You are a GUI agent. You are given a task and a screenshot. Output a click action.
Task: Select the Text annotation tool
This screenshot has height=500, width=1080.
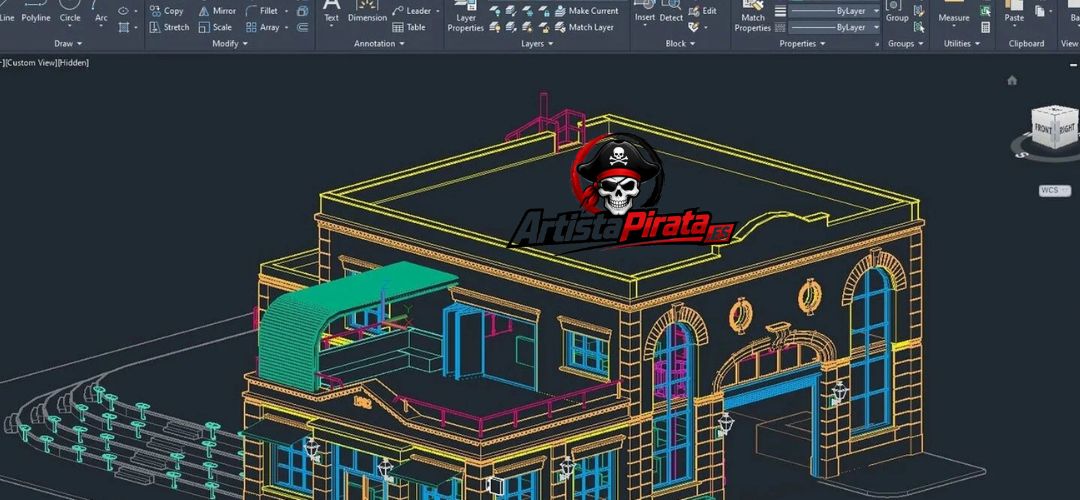click(331, 12)
